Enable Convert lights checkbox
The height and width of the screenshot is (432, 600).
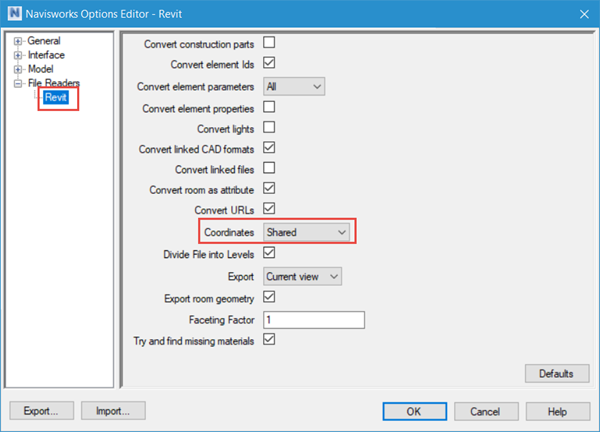(x=269, y=127)
